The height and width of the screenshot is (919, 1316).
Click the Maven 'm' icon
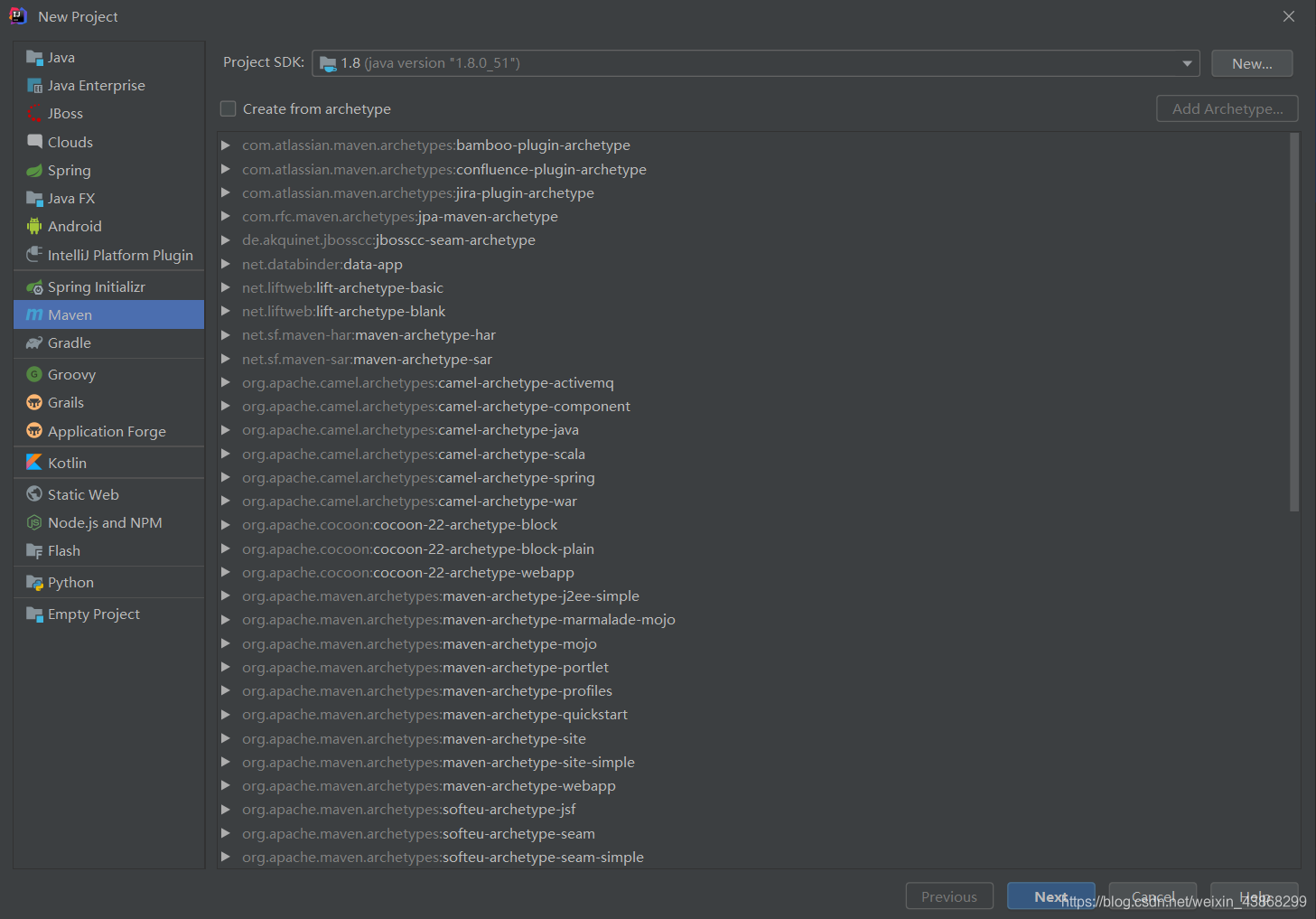point(34,315)
